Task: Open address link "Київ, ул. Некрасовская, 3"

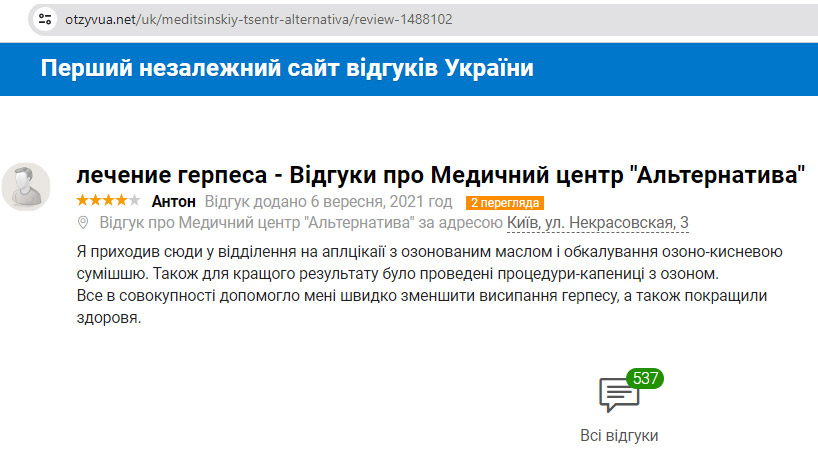Action: [x=597, y=222]
